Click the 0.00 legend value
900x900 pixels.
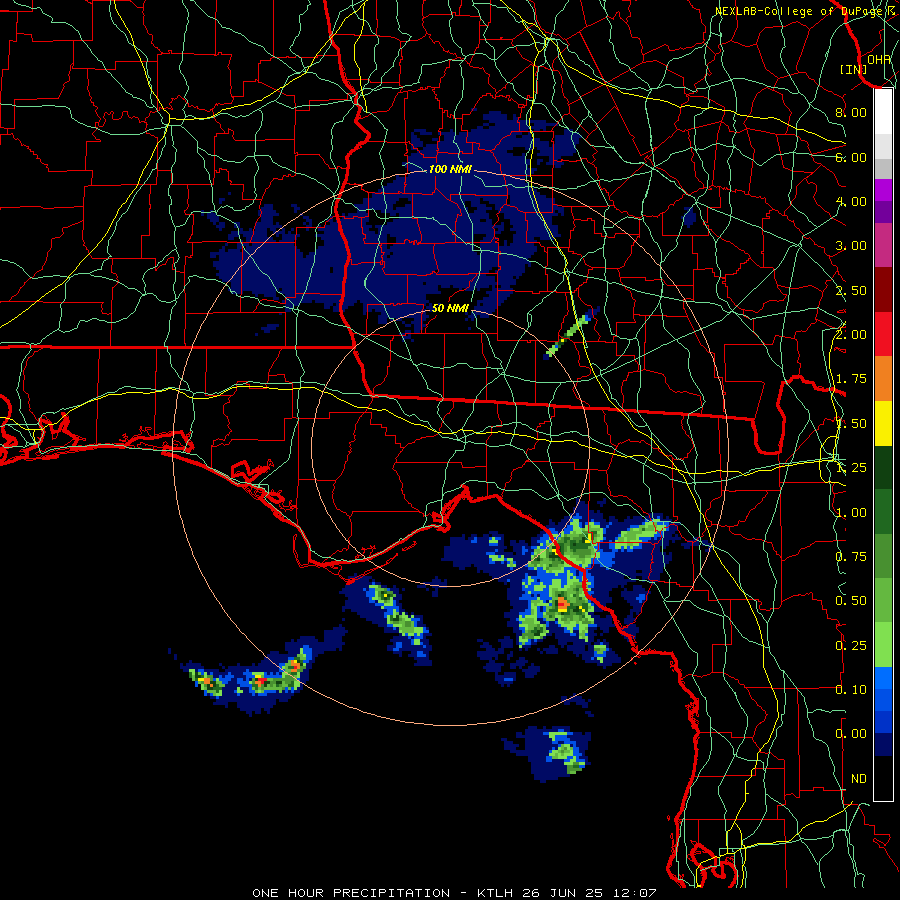pos(851,734)
